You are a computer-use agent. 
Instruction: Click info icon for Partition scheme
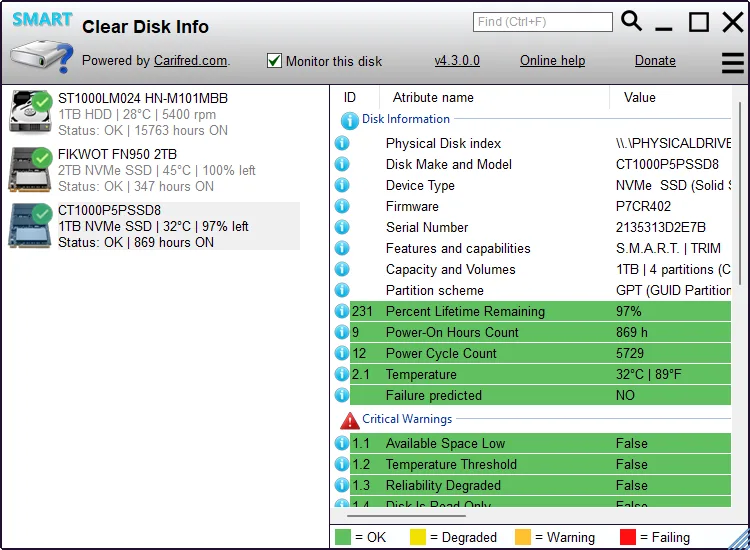coord(342,290)
